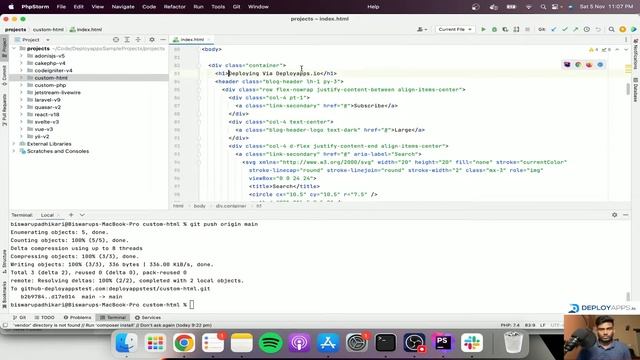Toggle tool window bars via status bar corner icon

[5, 325]
